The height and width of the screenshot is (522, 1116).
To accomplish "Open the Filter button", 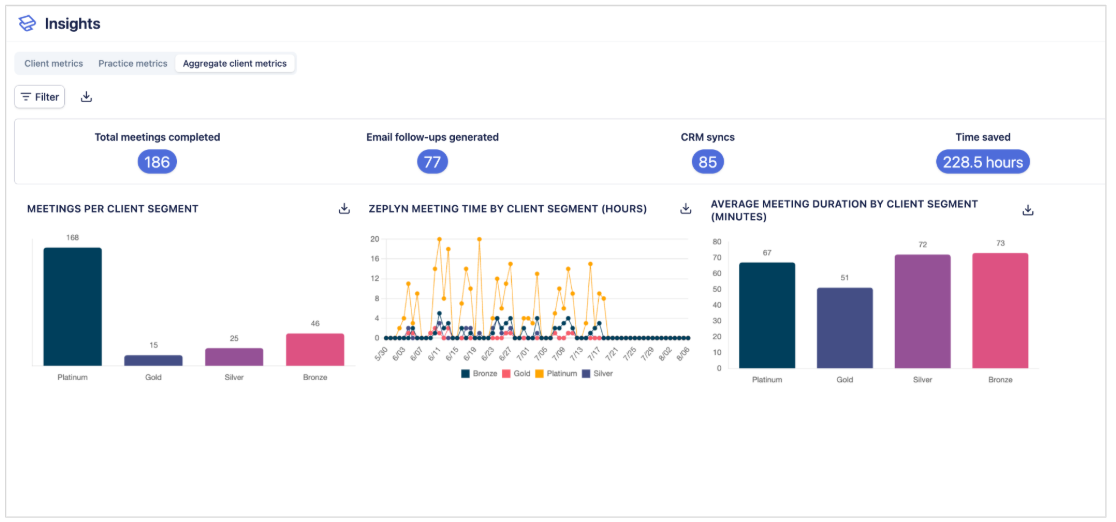I will click(40, 97).
